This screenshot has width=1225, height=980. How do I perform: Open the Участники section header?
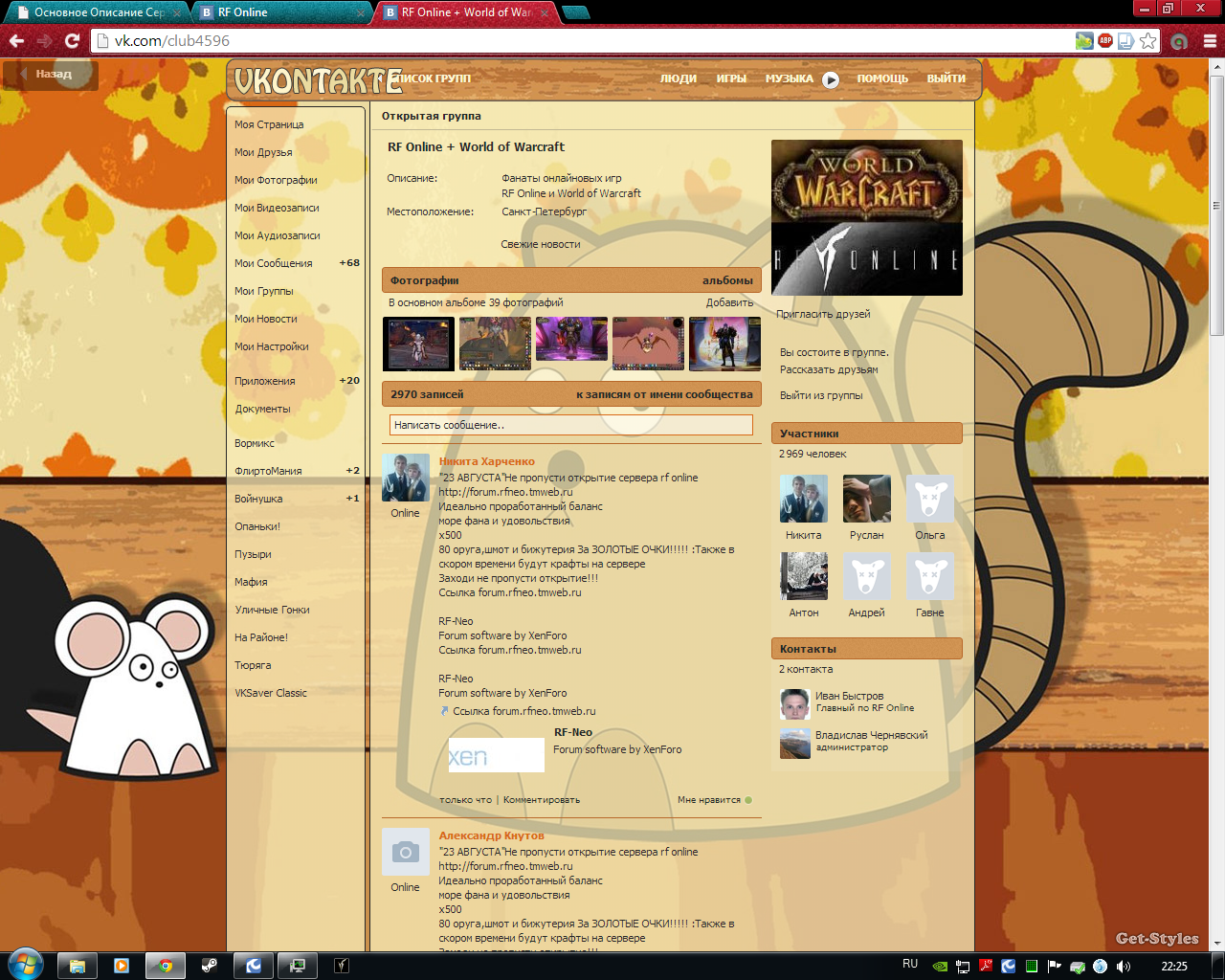867,434
